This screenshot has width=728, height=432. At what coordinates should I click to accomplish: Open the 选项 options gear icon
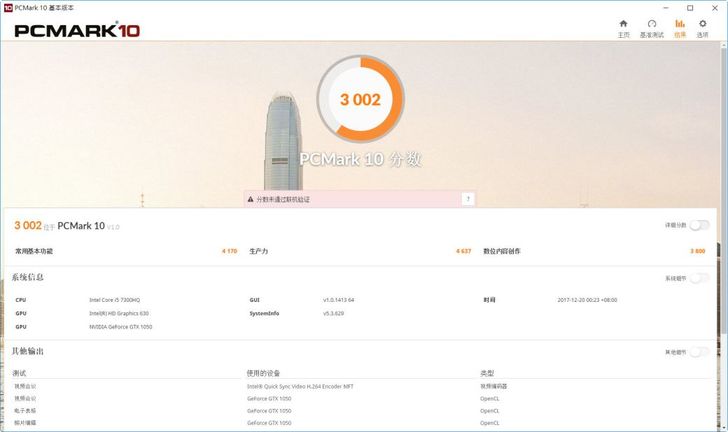click(703, 27)
